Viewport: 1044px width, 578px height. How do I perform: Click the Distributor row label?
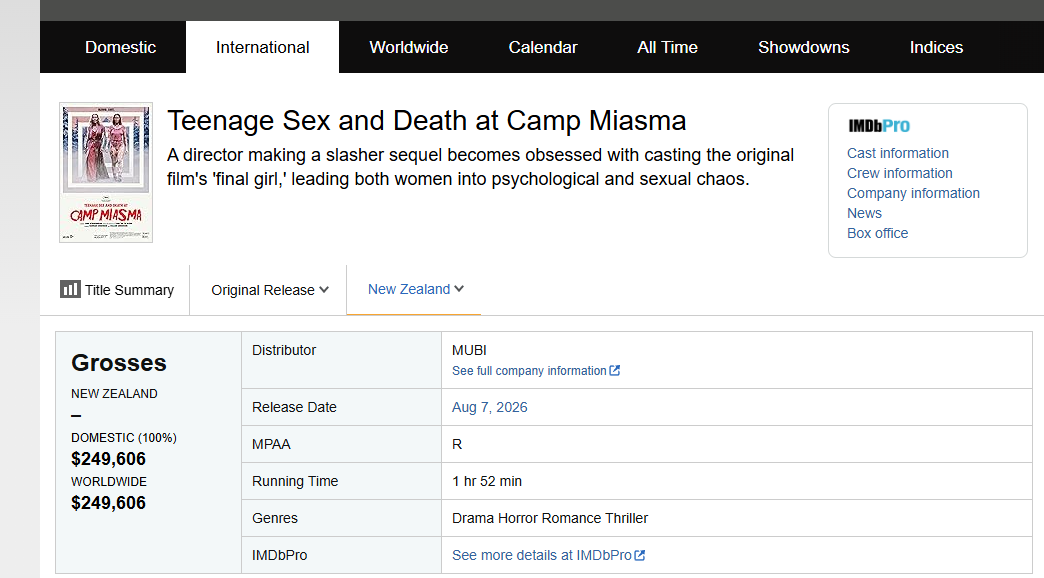(x=284, y=350)
